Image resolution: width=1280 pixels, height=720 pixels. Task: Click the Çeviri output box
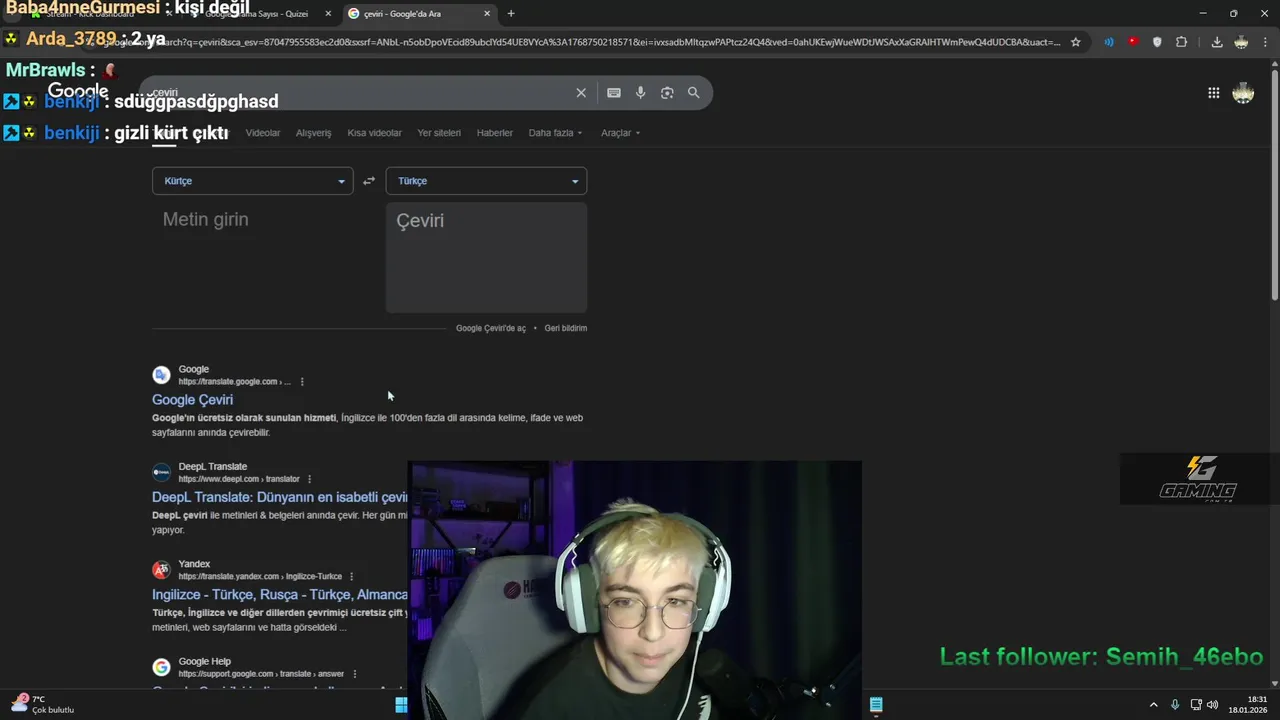click(x=486, y=257)
